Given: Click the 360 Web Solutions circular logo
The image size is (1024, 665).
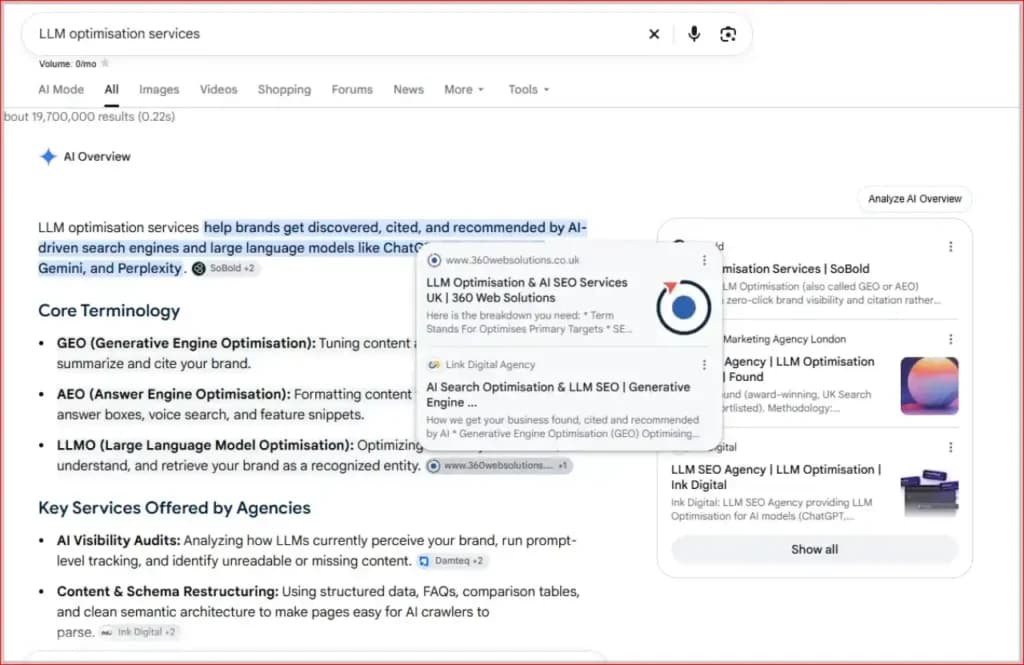Looking at the screenshot, I should pos(683,307).
